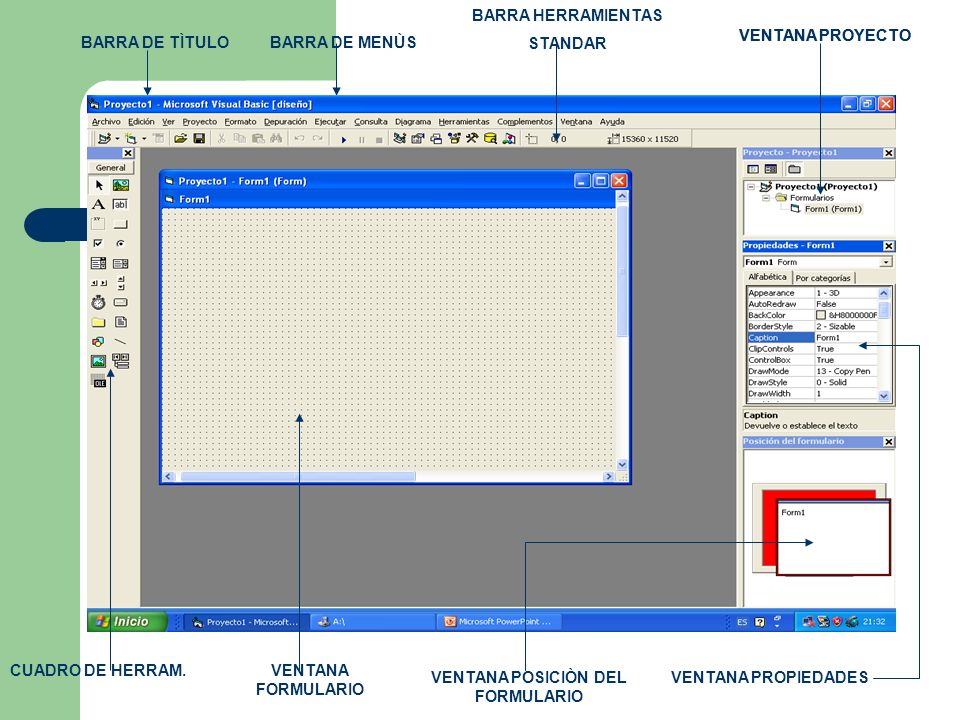Screen dimensions: 960x720
Task: Open the A:\ taskbar window button
Action: (371, 621)
